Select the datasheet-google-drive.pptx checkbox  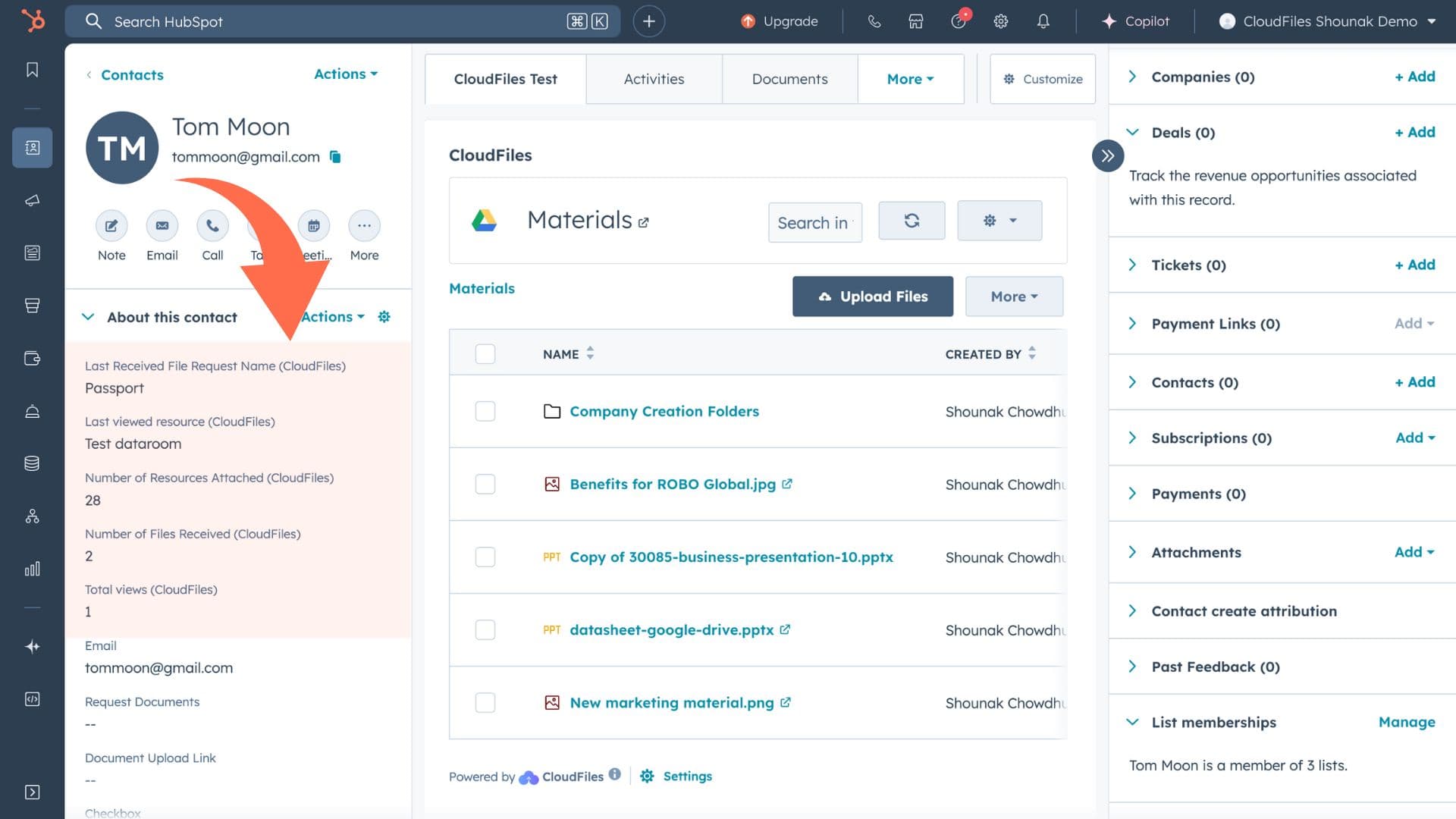485,629
